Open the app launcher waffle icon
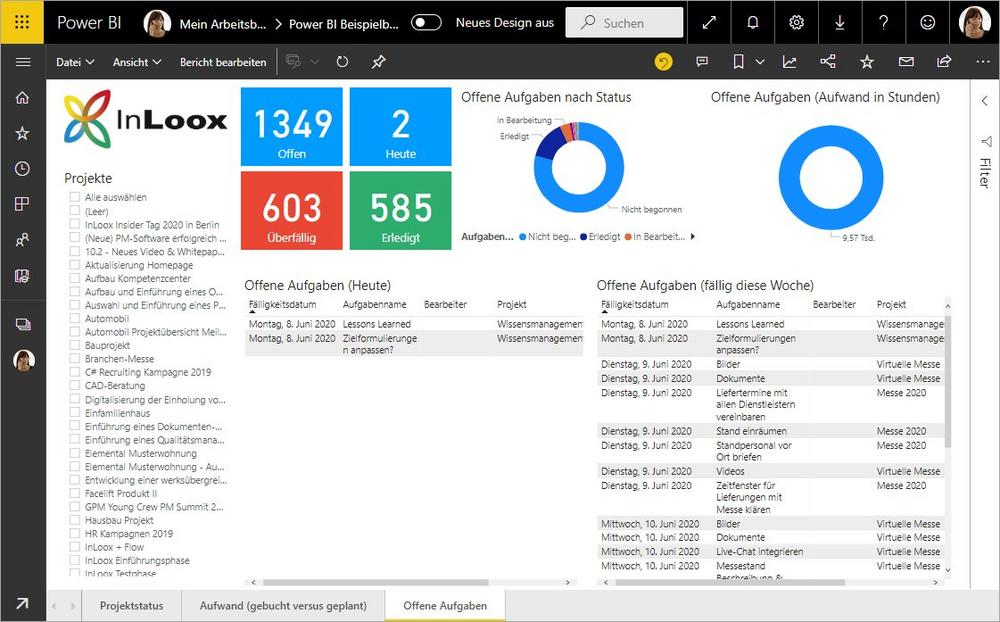 click(22, 22)
